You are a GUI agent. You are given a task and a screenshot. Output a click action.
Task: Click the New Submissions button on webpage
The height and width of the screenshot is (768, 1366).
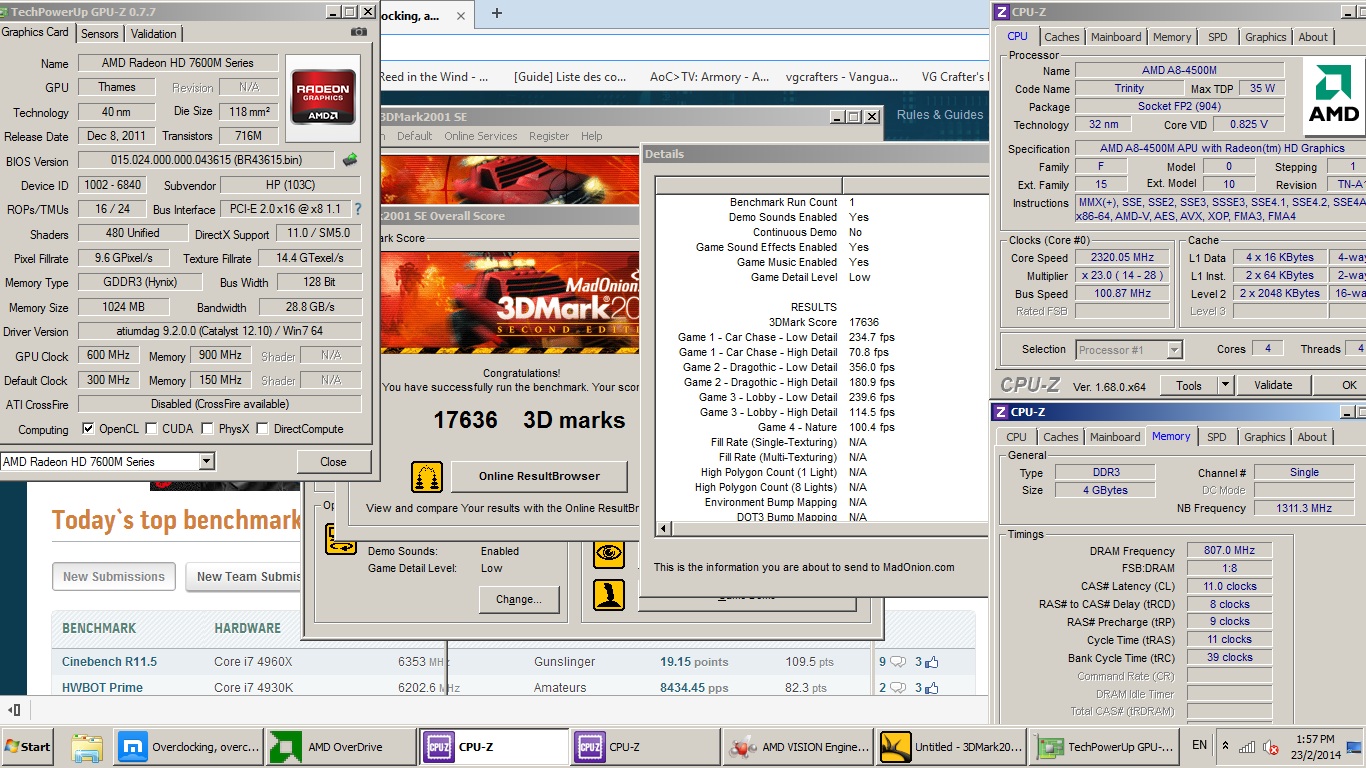click(114, 576)
